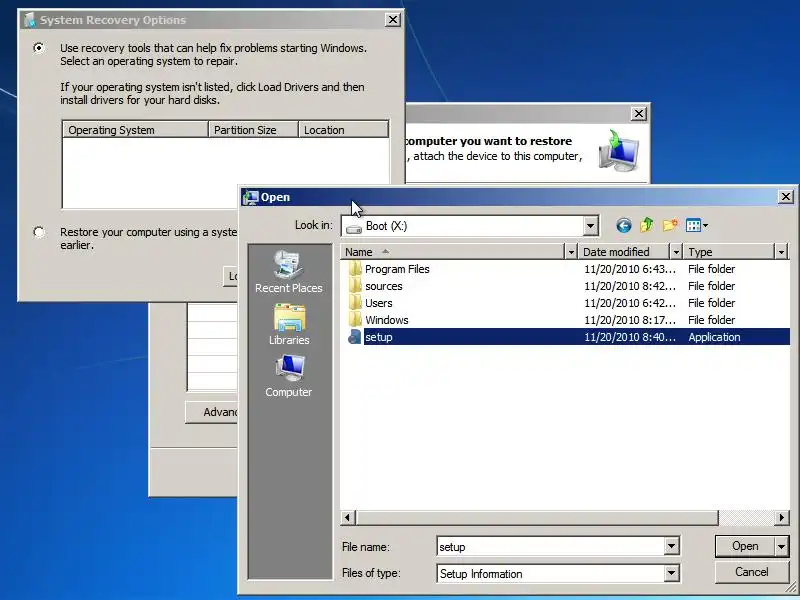Select 'Restore your computer' radio button

point(39,232)
